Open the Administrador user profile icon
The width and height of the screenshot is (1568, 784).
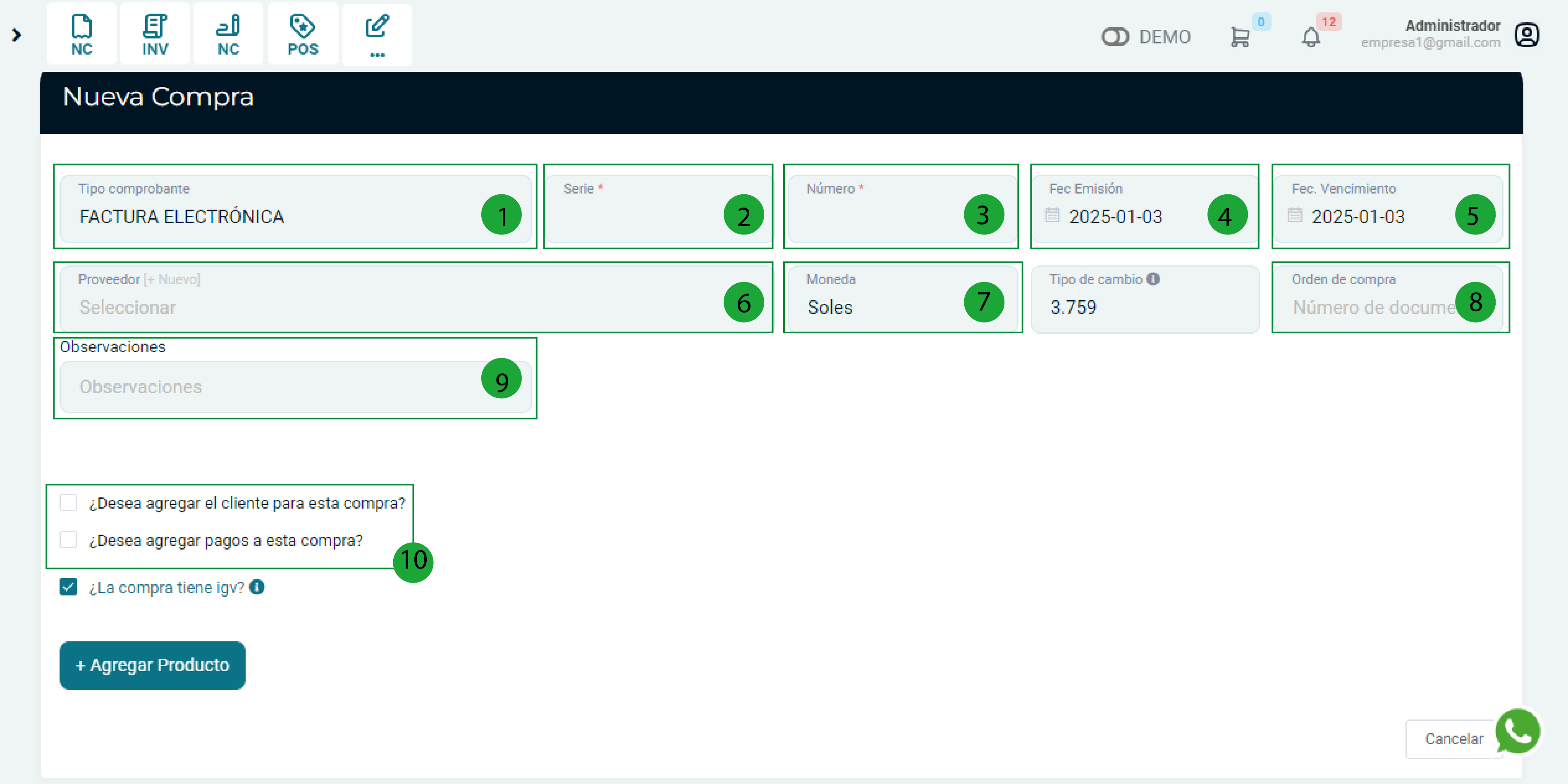tap(1527, 35)
